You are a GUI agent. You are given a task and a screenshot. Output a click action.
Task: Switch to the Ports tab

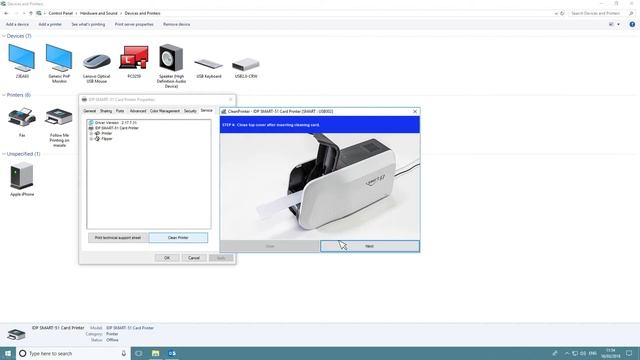coord(120,111)
